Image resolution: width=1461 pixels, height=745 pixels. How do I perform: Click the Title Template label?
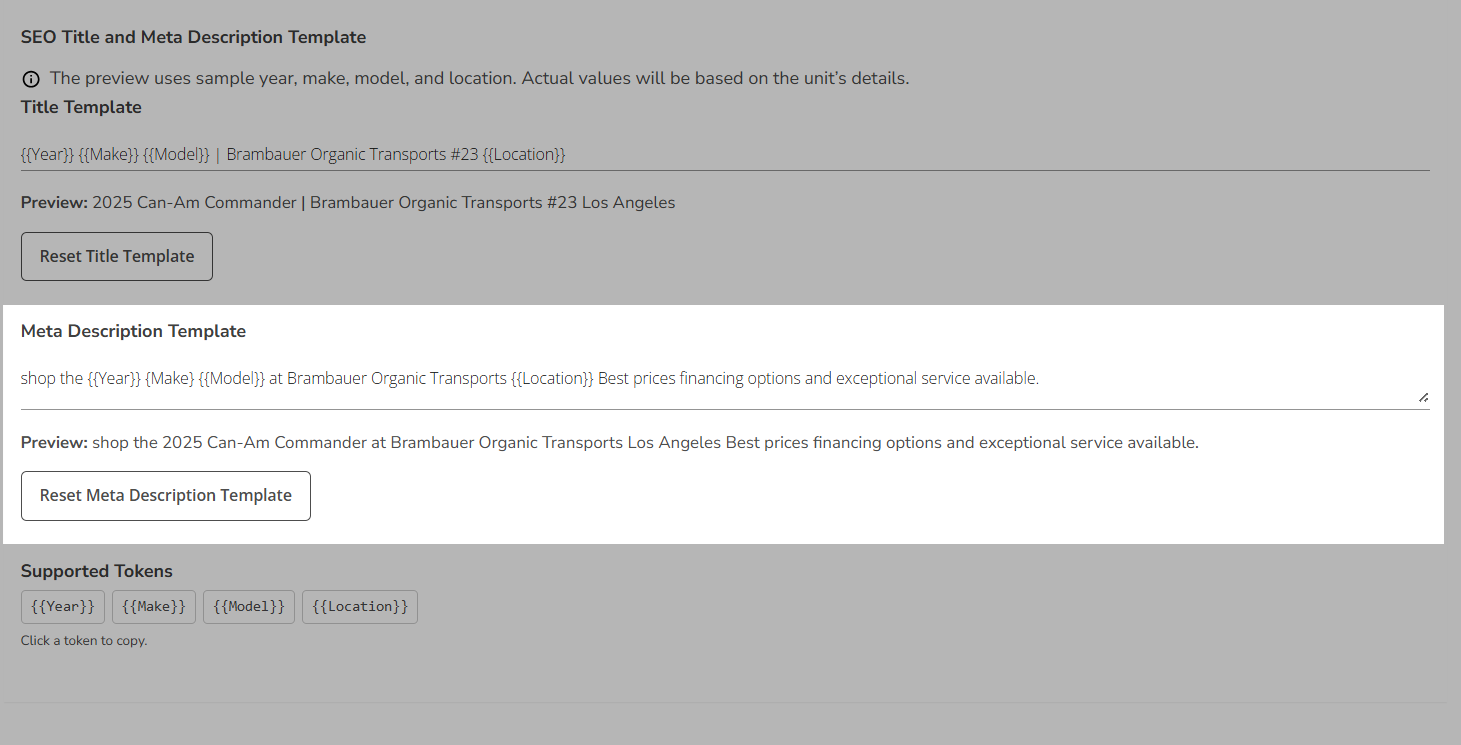[x=81, y=107]
